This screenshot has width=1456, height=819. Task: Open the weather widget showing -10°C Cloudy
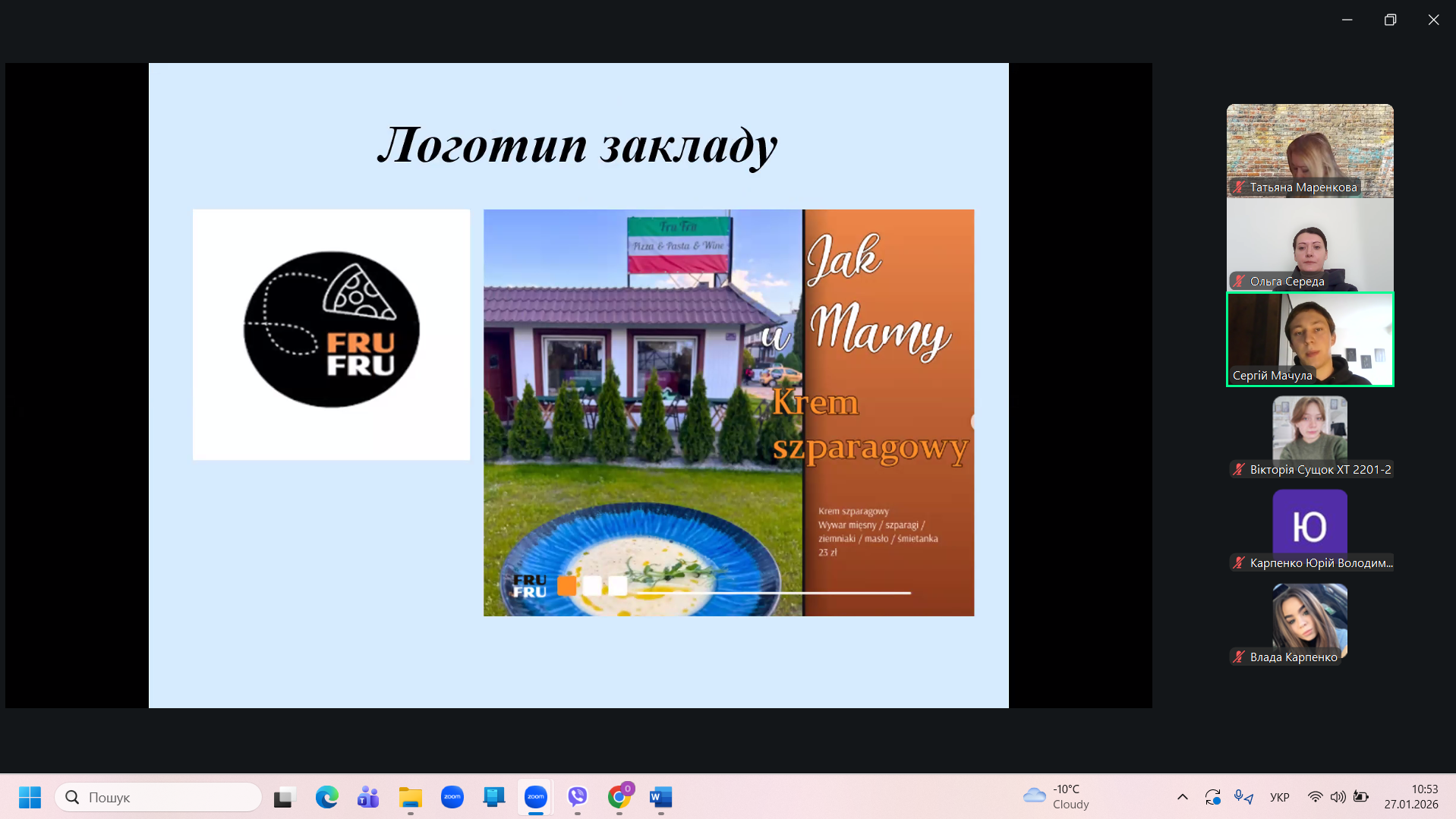(1057, 797)
